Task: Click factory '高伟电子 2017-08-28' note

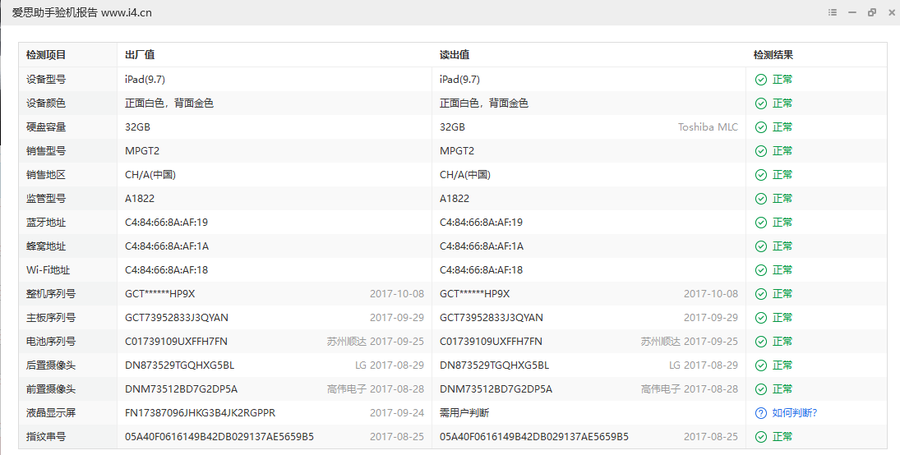Action: coord(375,389)
